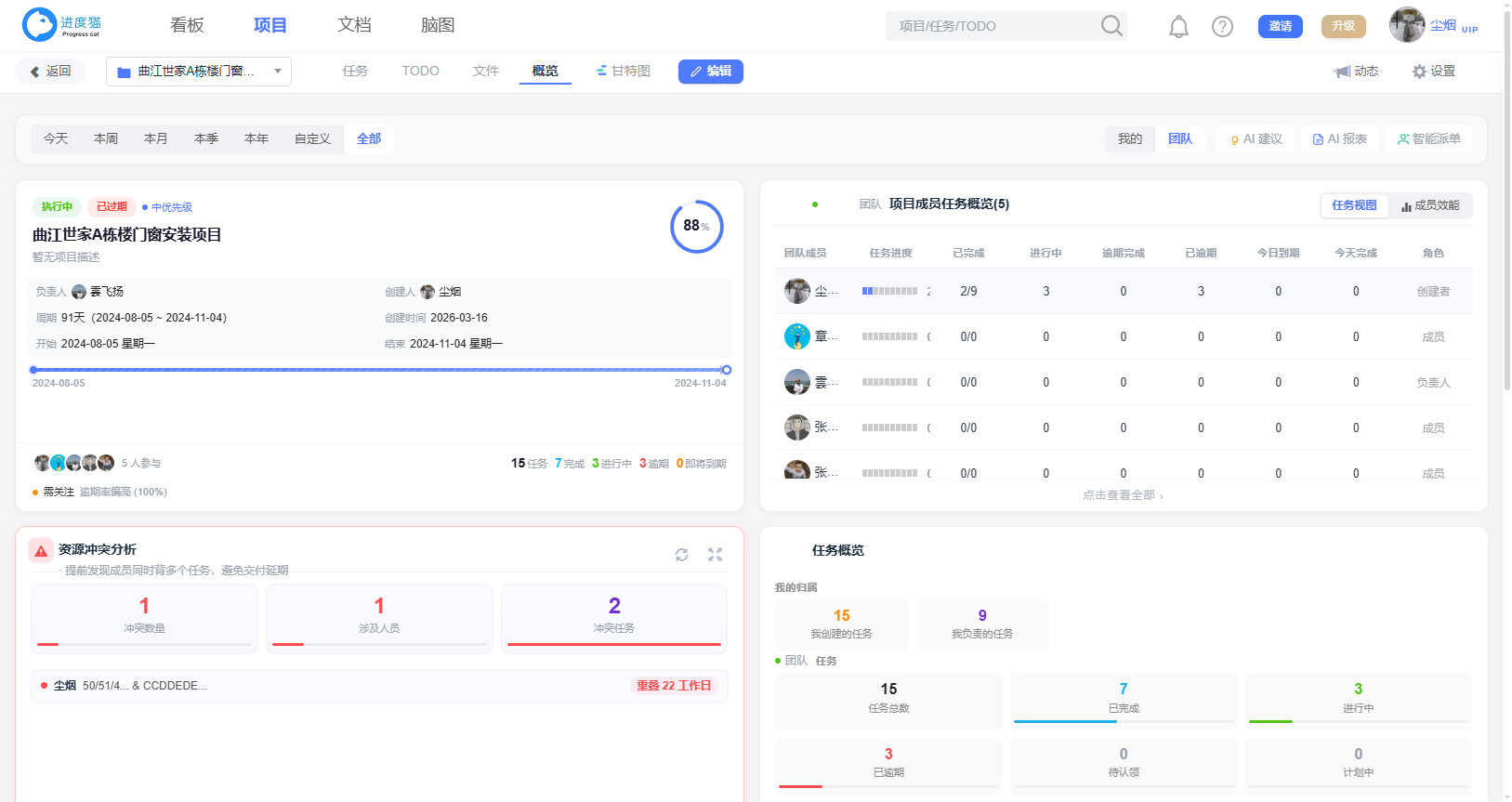This screenshot has height=802, width=1512.
Task: Open the notifications bell icon
Action: click(x=1178, y=27)
